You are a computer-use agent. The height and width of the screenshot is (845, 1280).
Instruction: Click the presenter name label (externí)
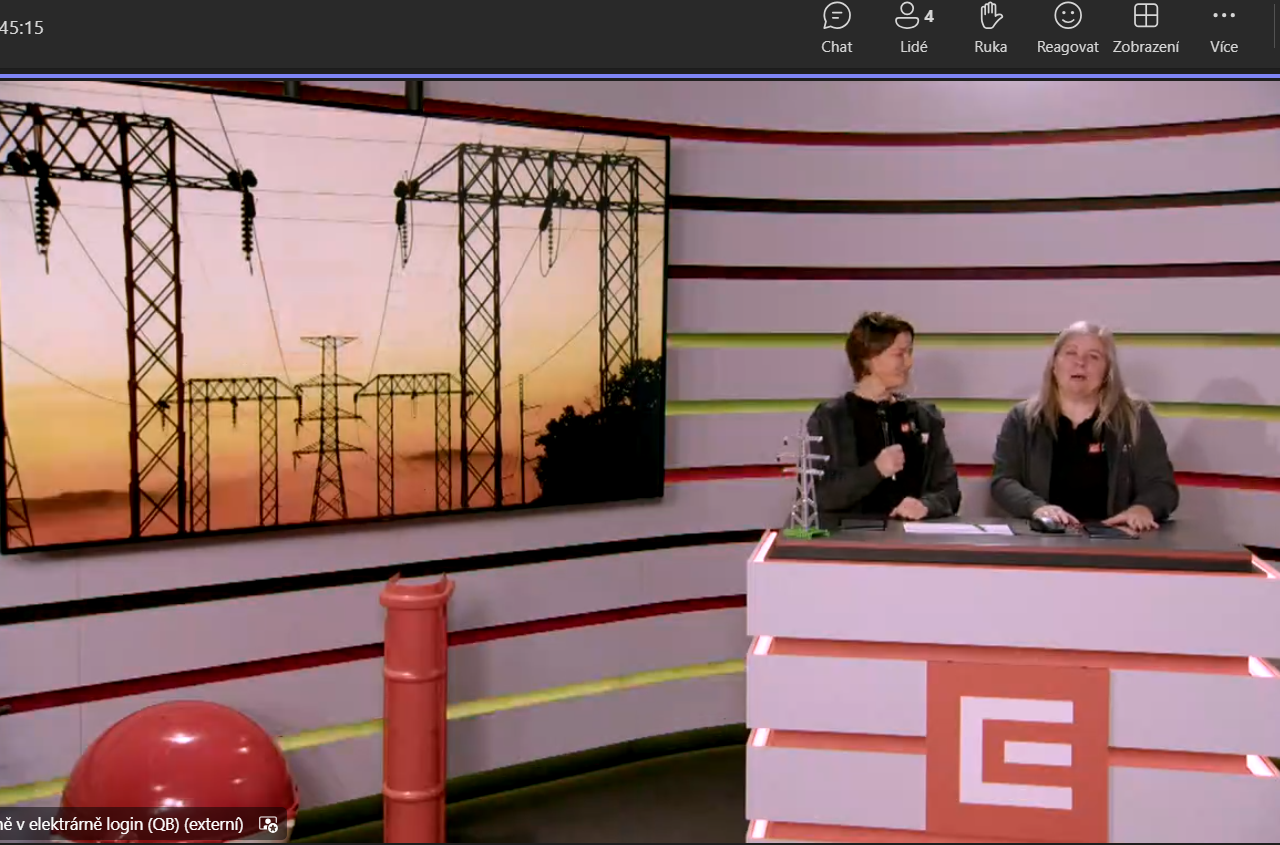(121, 824)
